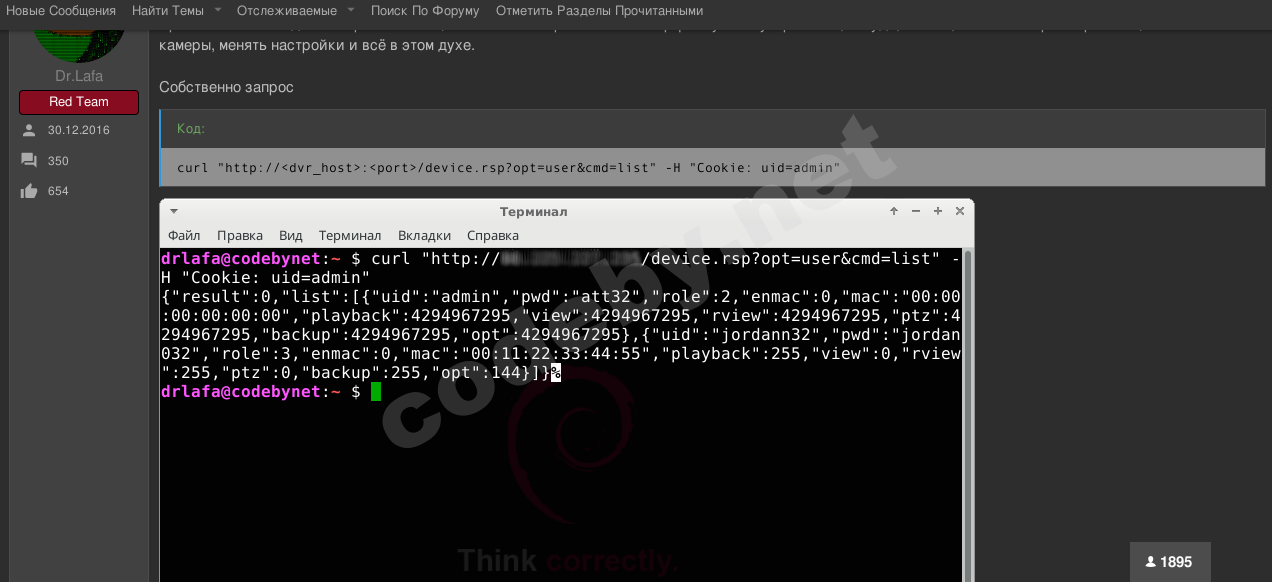Close the Терминал window
1272x582 pixels.
(x=960, y=211)
